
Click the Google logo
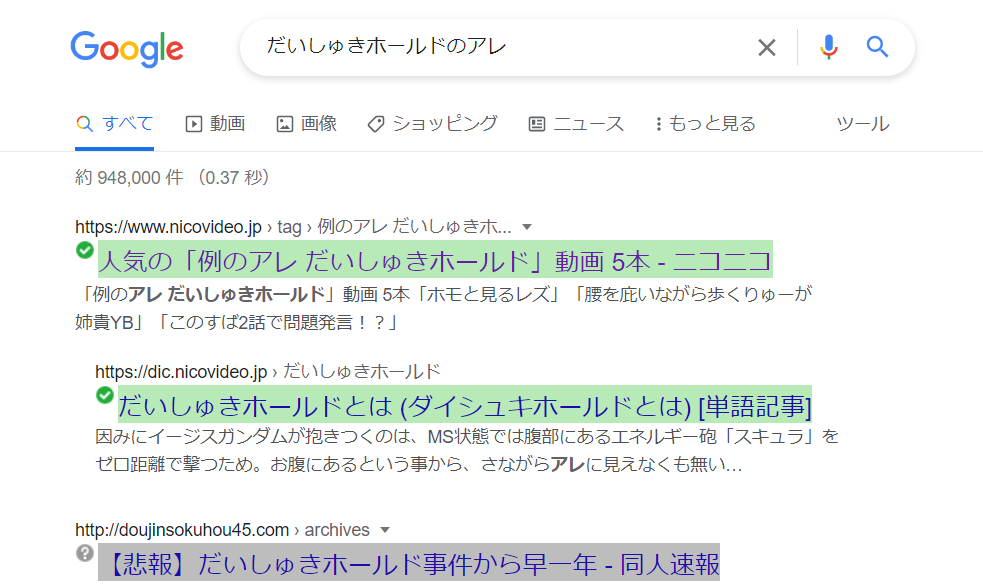(x=127, y=48)
